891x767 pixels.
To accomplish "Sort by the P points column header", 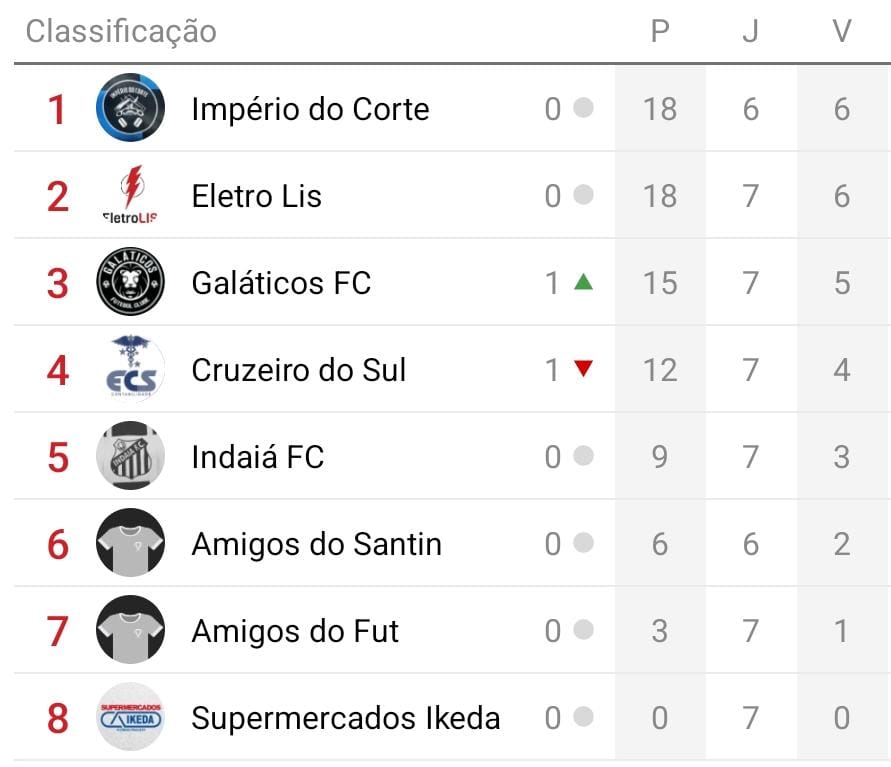I will [660, 31].
